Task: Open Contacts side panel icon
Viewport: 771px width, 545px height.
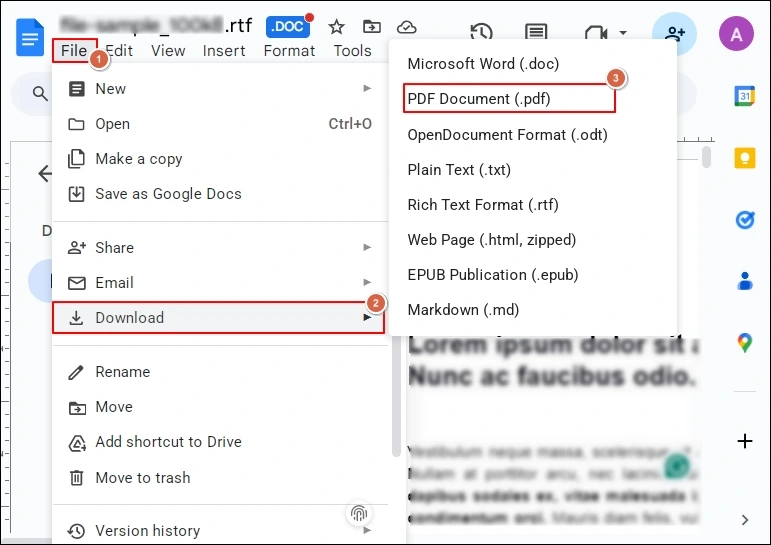Action: point(744,281)
